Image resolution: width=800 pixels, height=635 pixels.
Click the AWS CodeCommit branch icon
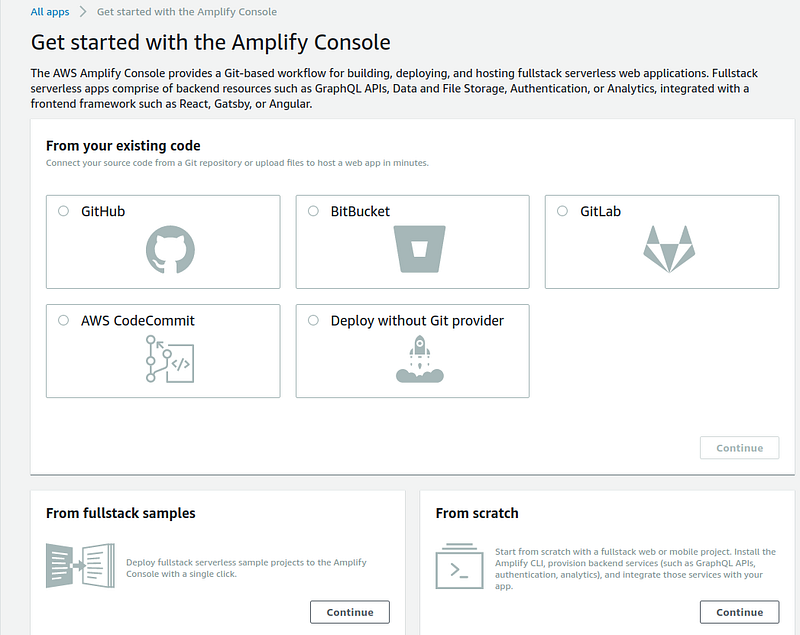tap(169, 359)
